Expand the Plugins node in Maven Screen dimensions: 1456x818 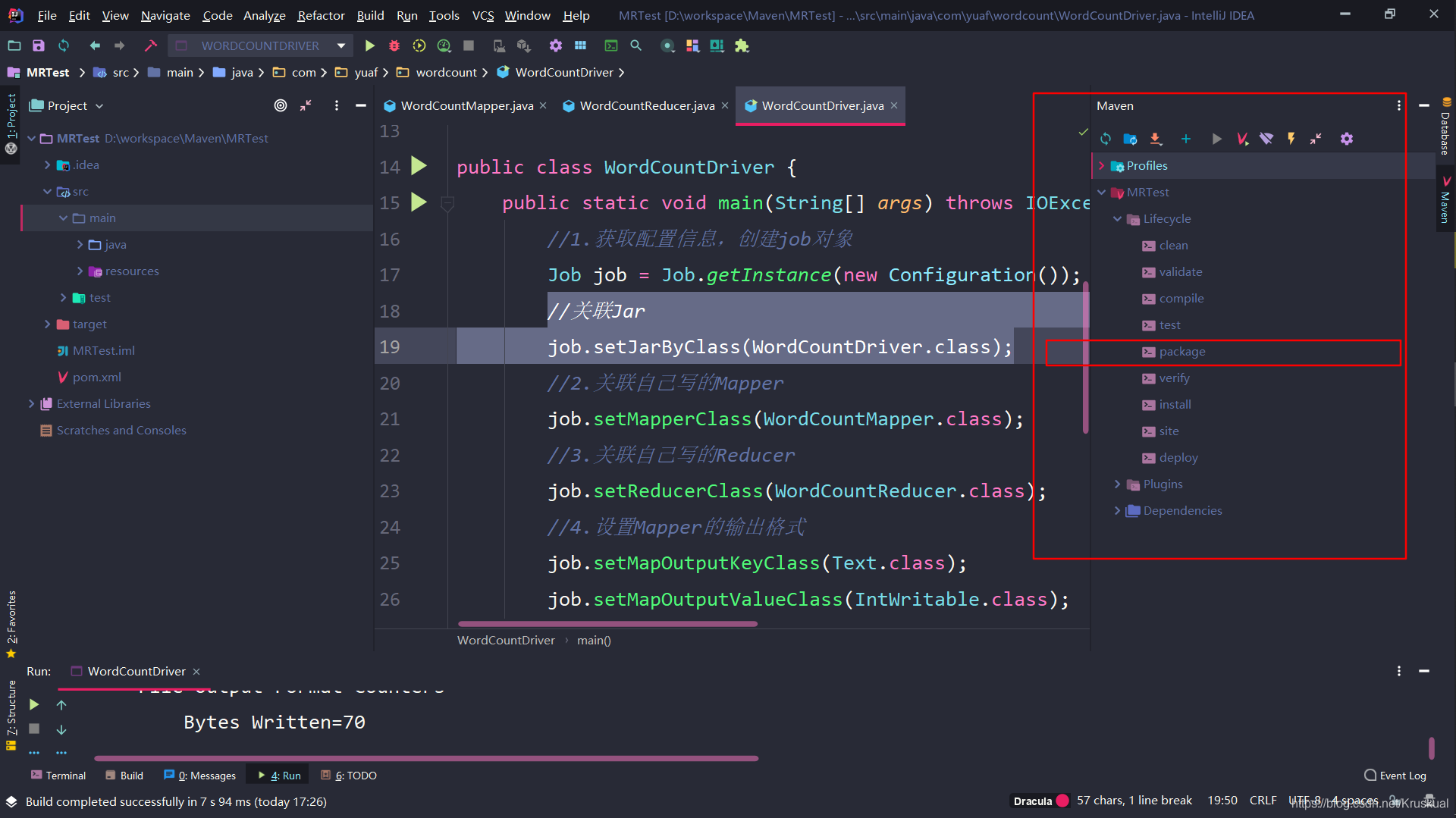point(1117,484)
